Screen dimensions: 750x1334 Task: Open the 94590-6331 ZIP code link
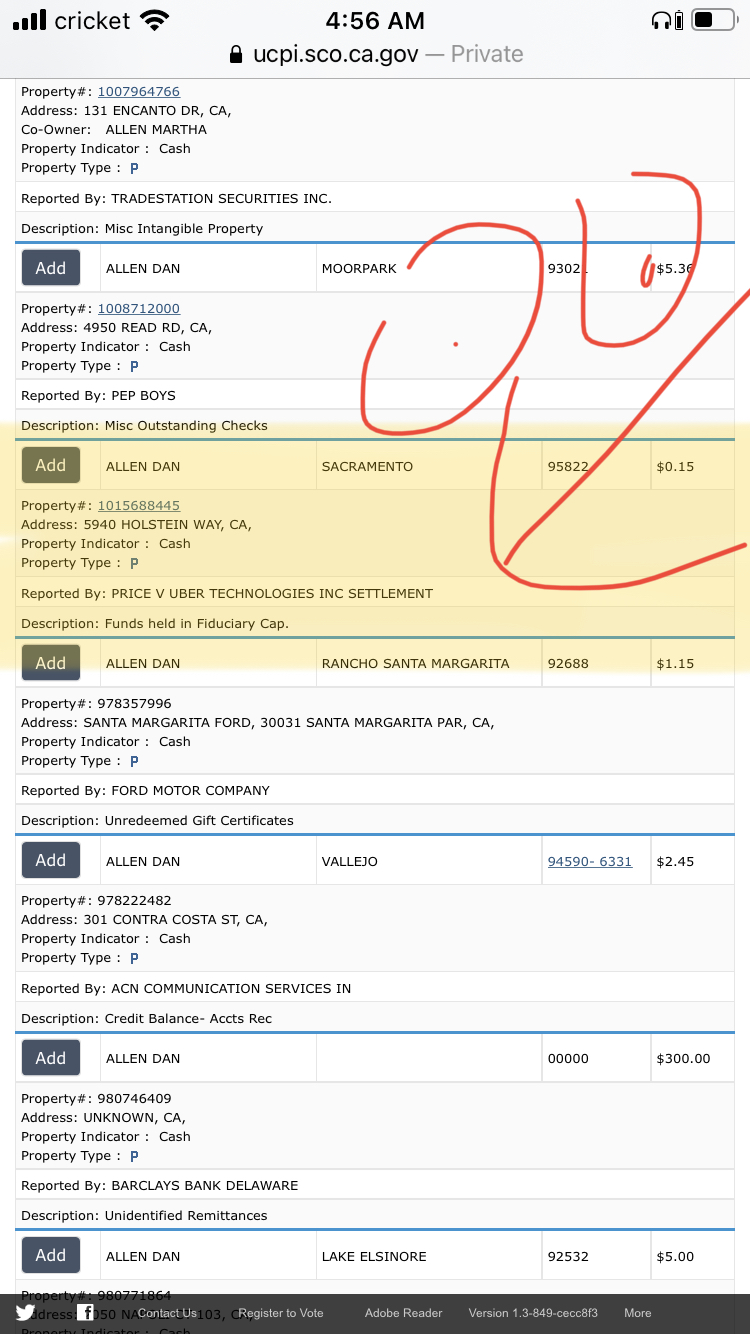point(590,861)
